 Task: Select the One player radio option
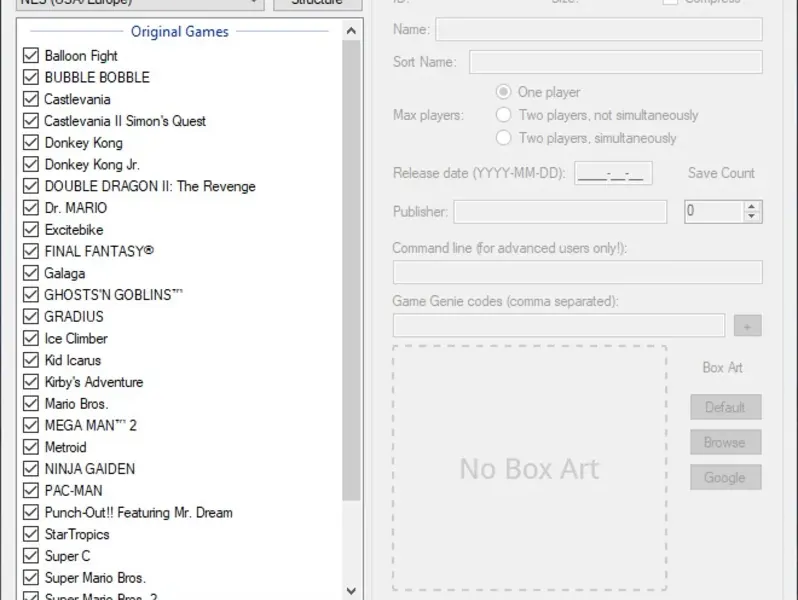point(503,92)
